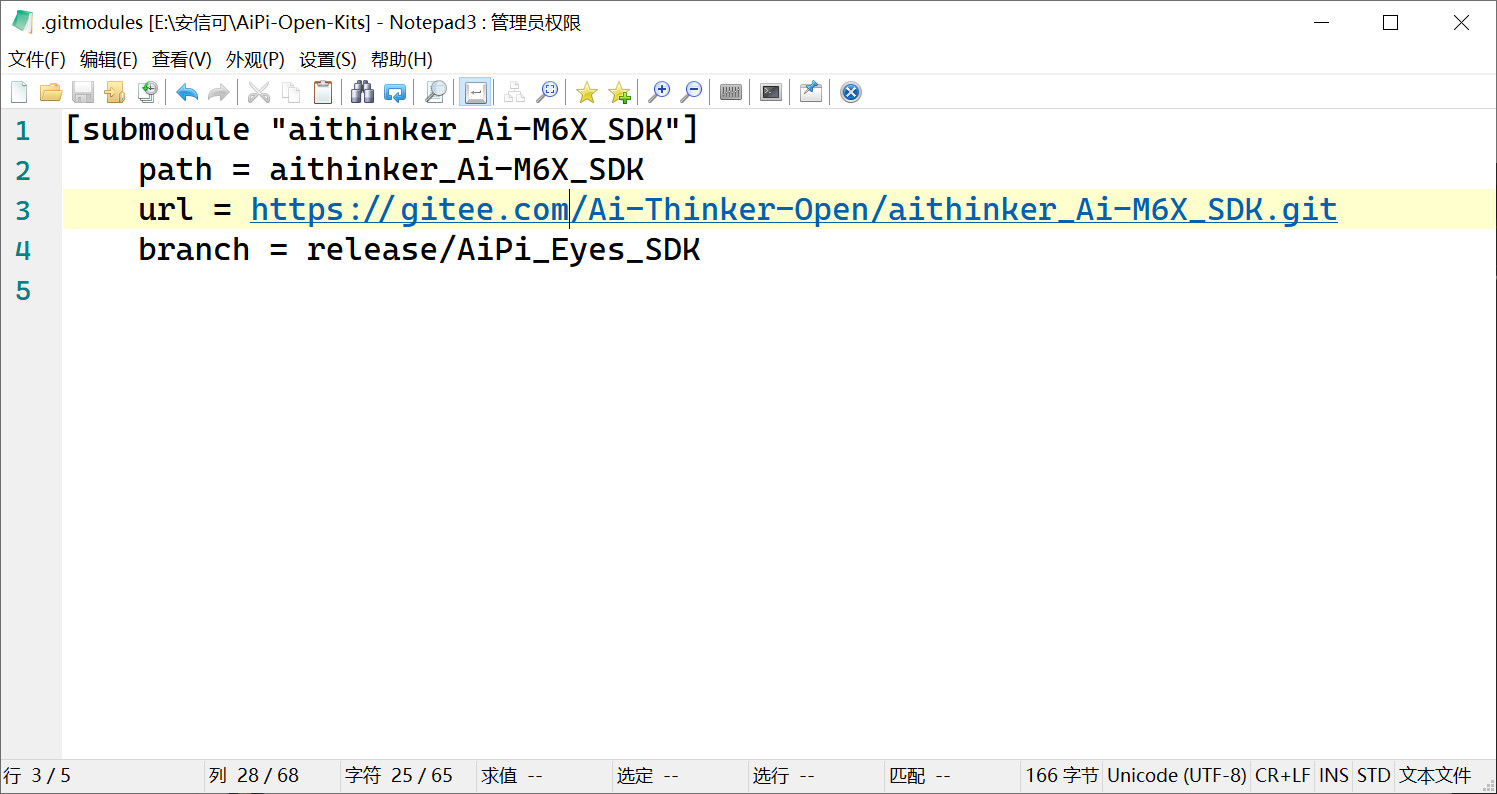Click Add to Favorites star with plus
1497x794 pixels.
pos(619,93)
